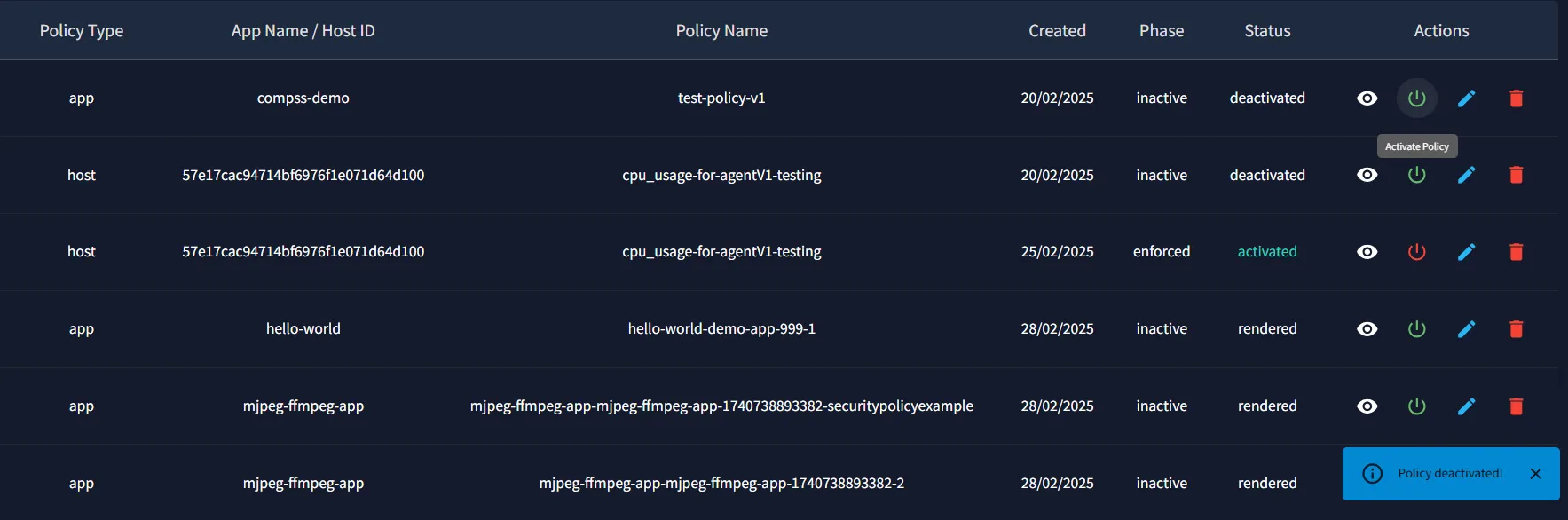Click rendered status of hello-world-demo-app-999-1 row
The height and width of the screenshot is (520, 1568).
pos(1267,329)
